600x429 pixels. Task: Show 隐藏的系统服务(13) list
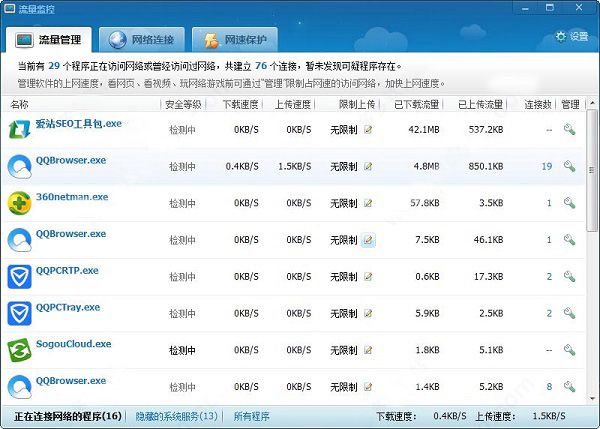(176, 416)
